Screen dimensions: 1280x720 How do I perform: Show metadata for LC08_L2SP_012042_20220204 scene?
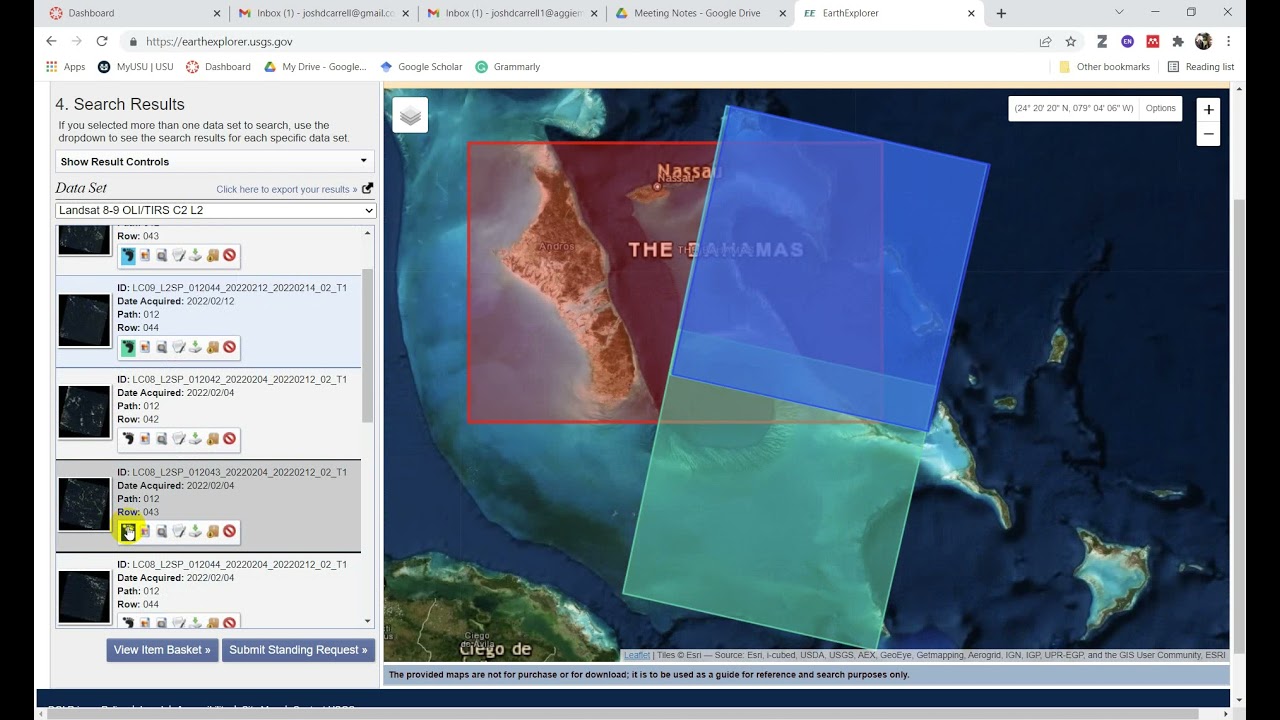(179, 439)
